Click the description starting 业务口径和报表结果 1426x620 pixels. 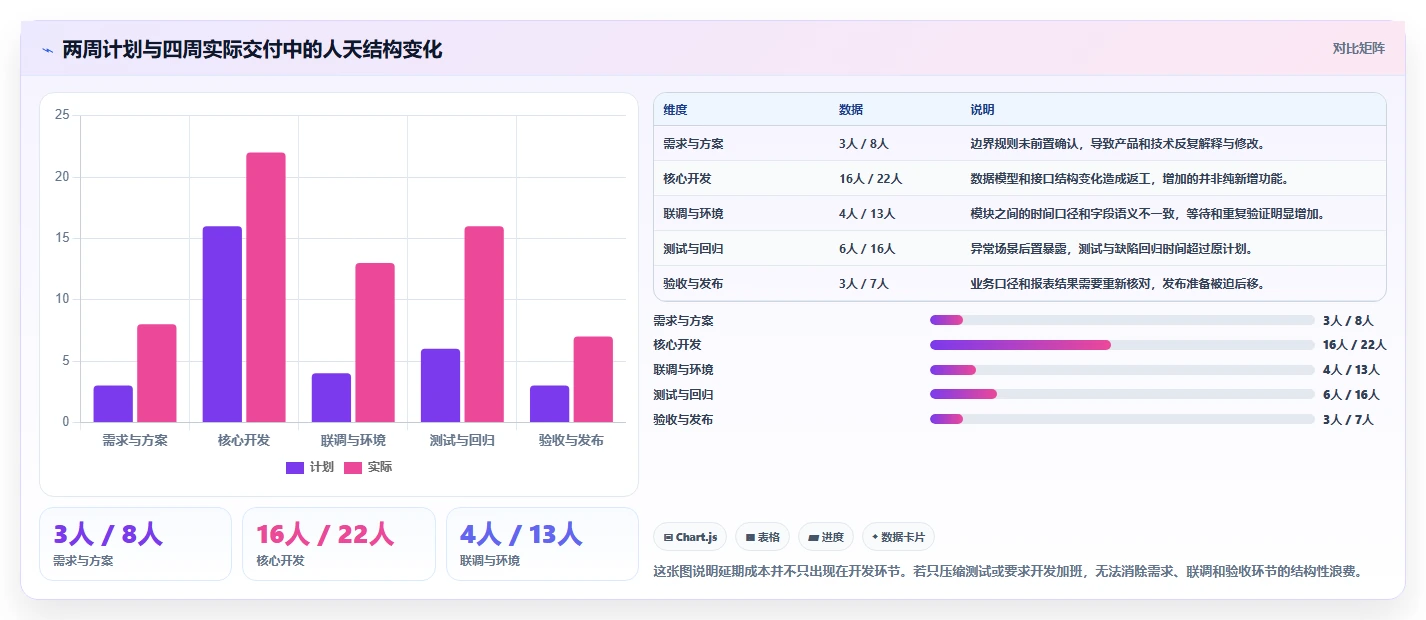[x=1117, y=284]
